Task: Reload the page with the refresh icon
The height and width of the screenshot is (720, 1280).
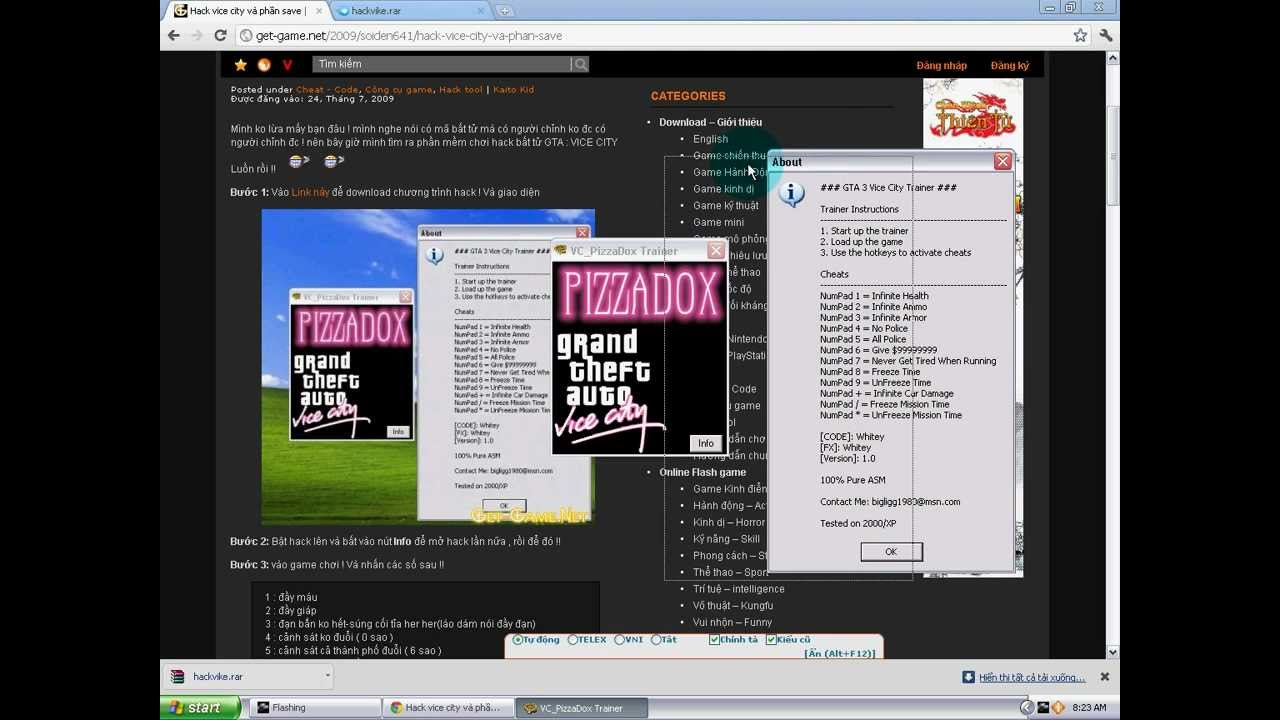Action: (x=220, y=35)
